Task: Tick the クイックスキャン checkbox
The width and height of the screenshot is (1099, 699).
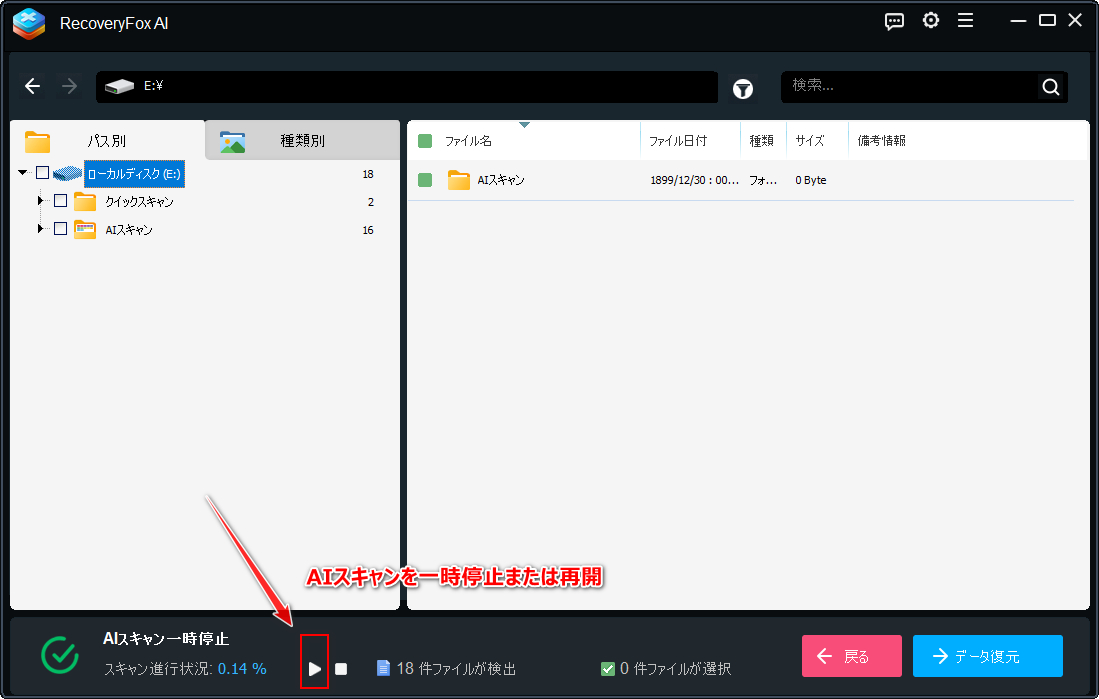Action: click(x=60, y=201)
